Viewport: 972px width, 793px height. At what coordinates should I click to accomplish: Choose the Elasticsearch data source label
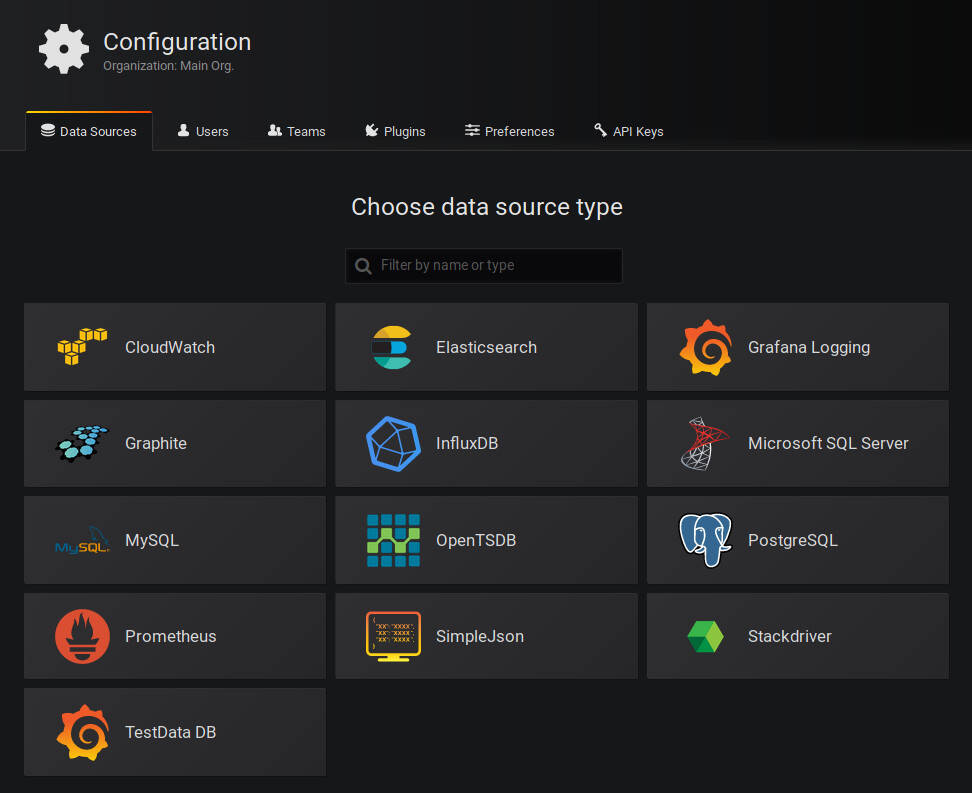pos(486,347)
